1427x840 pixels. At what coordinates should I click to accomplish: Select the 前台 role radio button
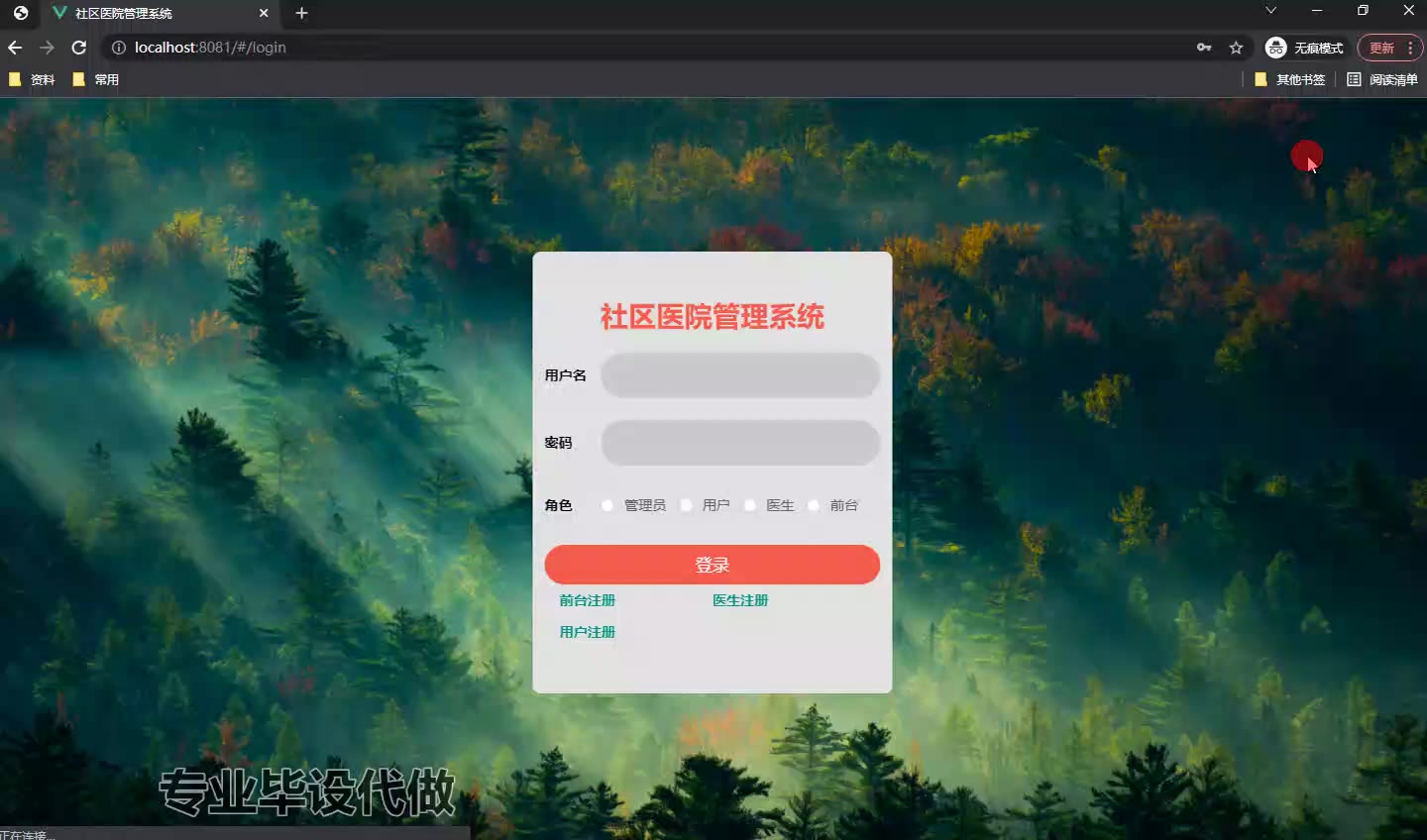[x=814, y=505]
